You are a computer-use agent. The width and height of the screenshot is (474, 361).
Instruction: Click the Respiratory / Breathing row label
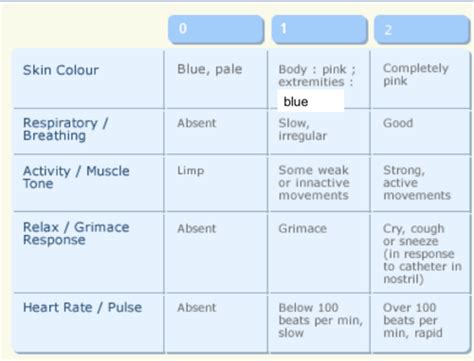(x=65, y=129)
